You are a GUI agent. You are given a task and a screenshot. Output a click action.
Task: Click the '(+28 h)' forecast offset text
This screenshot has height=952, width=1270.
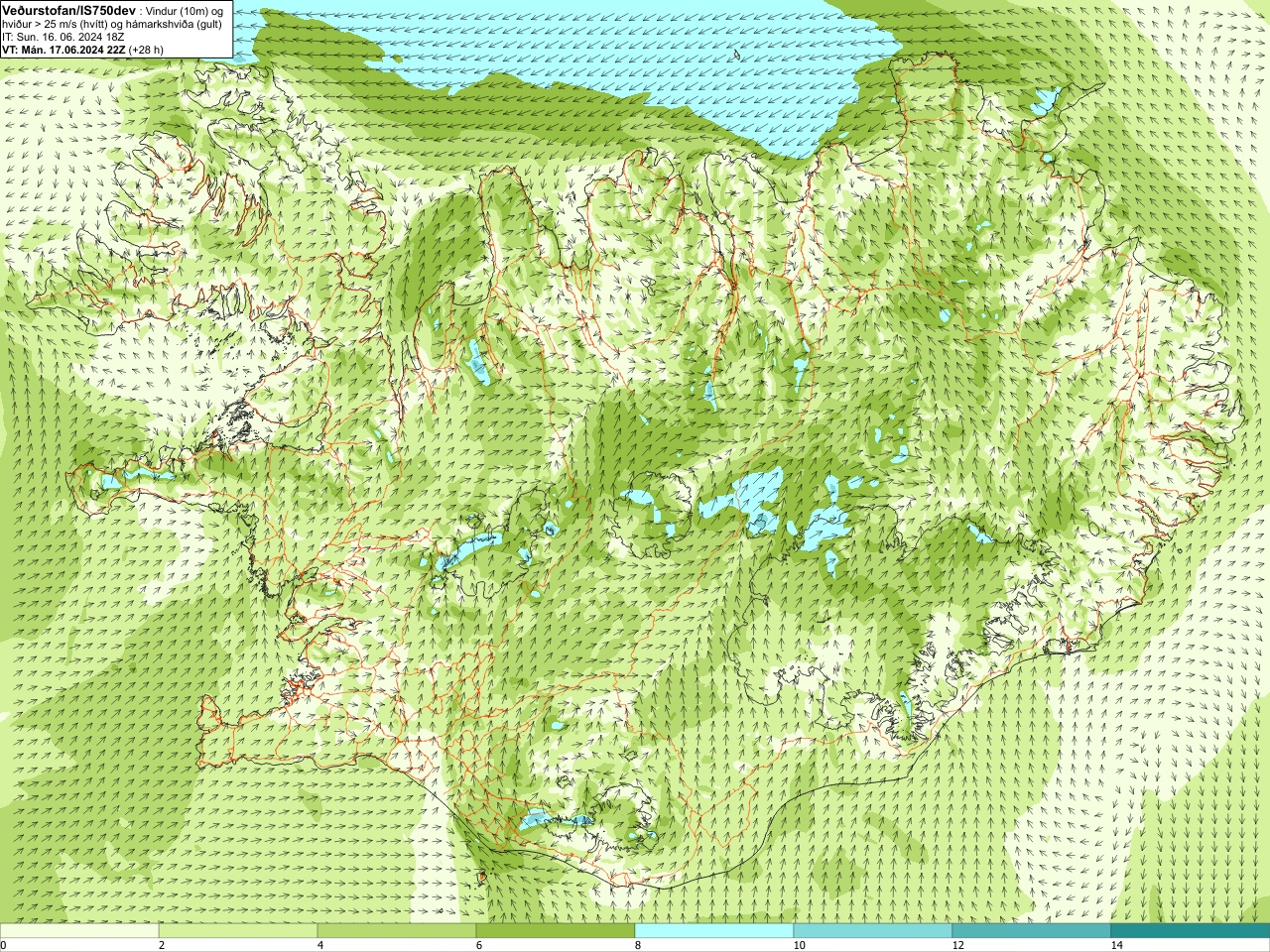146,49
